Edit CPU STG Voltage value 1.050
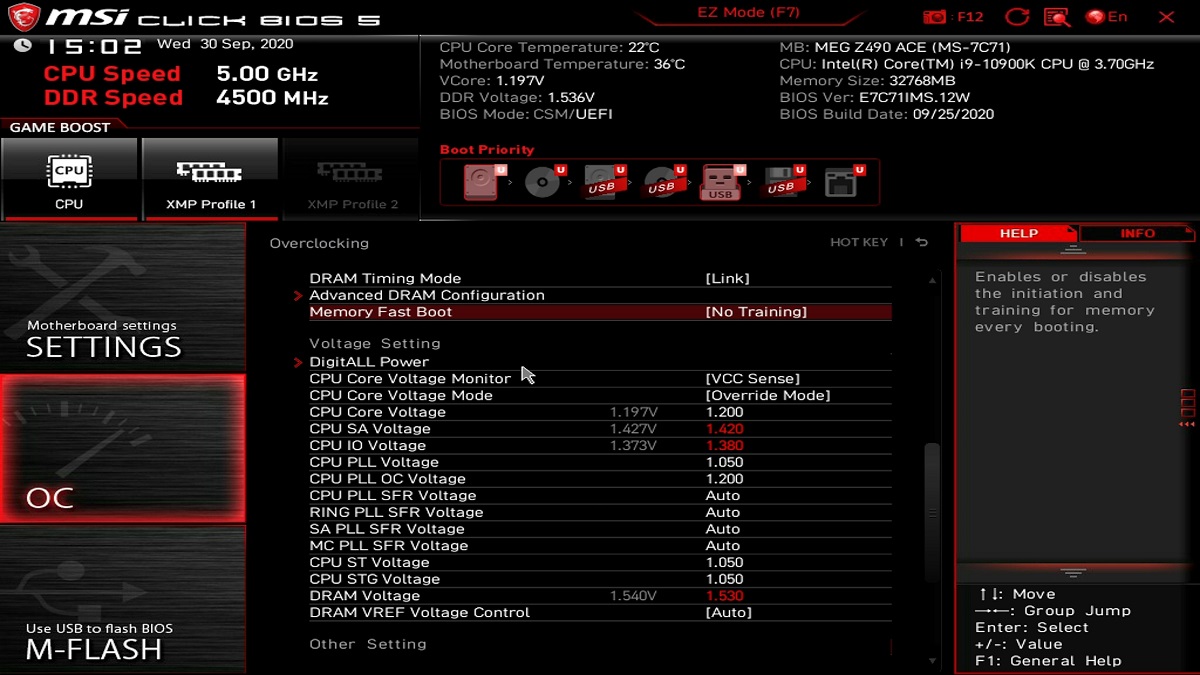The image size is (1200, 675). pyautogui.click(x=724, y=579)
